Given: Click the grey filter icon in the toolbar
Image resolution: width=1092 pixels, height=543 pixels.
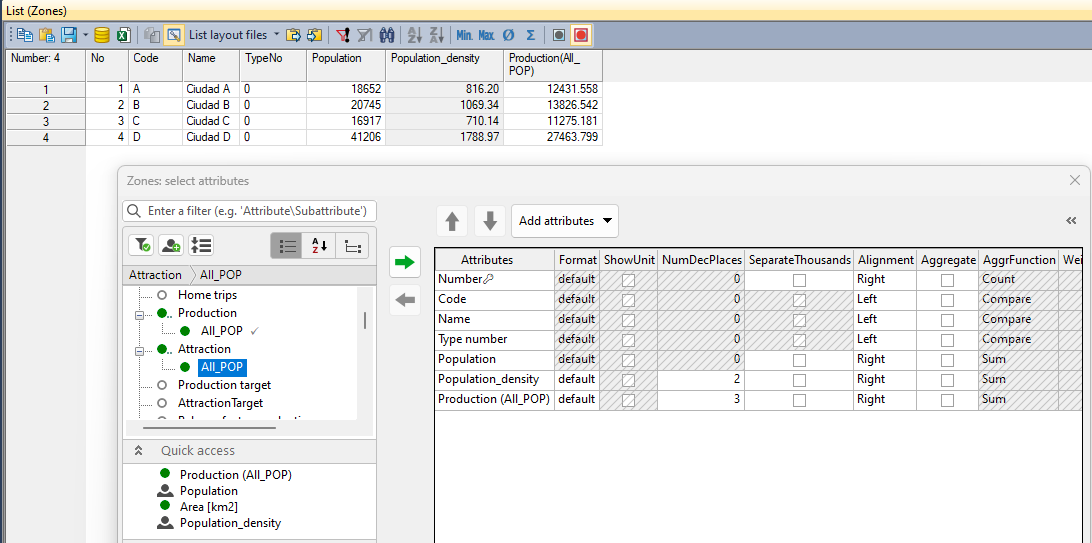Looking at the screenshot, I should point(365,35).
